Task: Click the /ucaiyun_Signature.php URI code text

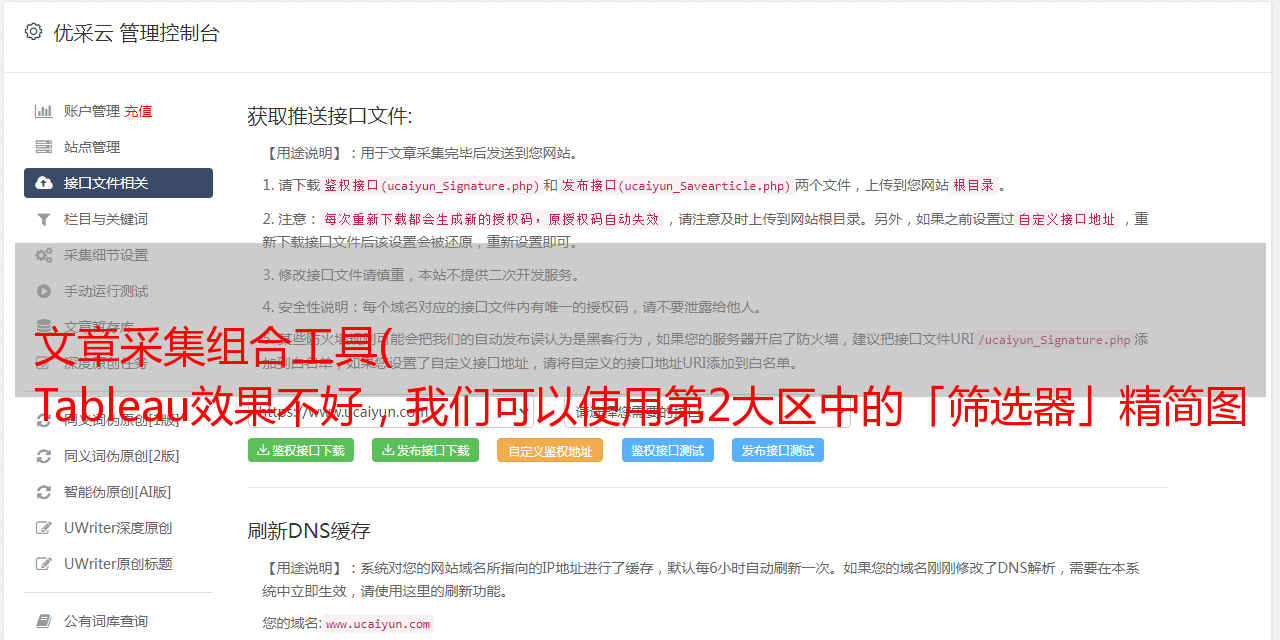Action: [x=1054, y=340]
